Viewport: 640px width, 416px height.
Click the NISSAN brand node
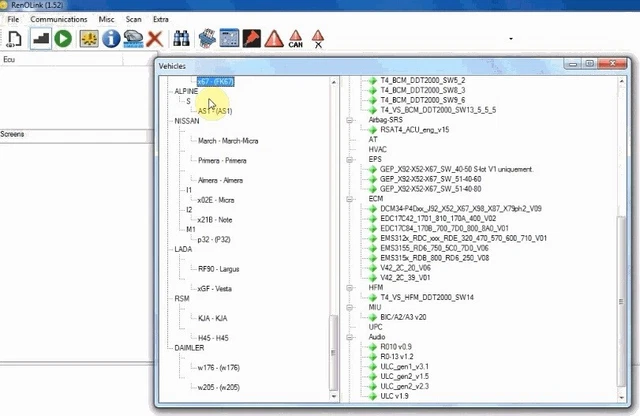pyautogui.click(x=187, y=121)
